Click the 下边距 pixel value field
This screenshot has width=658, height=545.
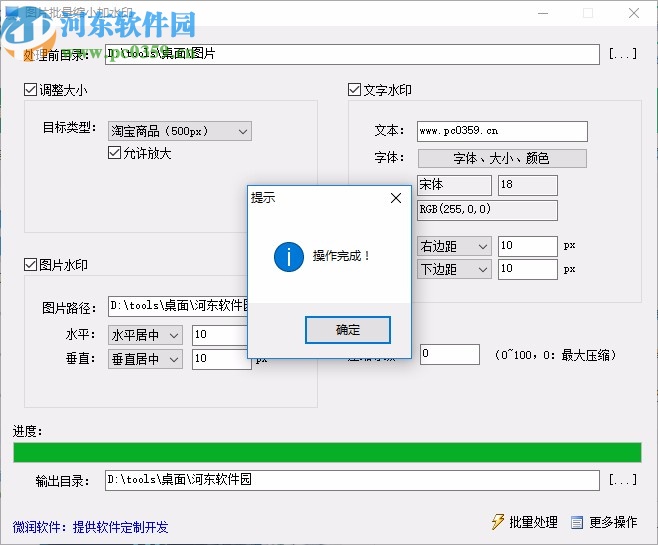[527, 269]
